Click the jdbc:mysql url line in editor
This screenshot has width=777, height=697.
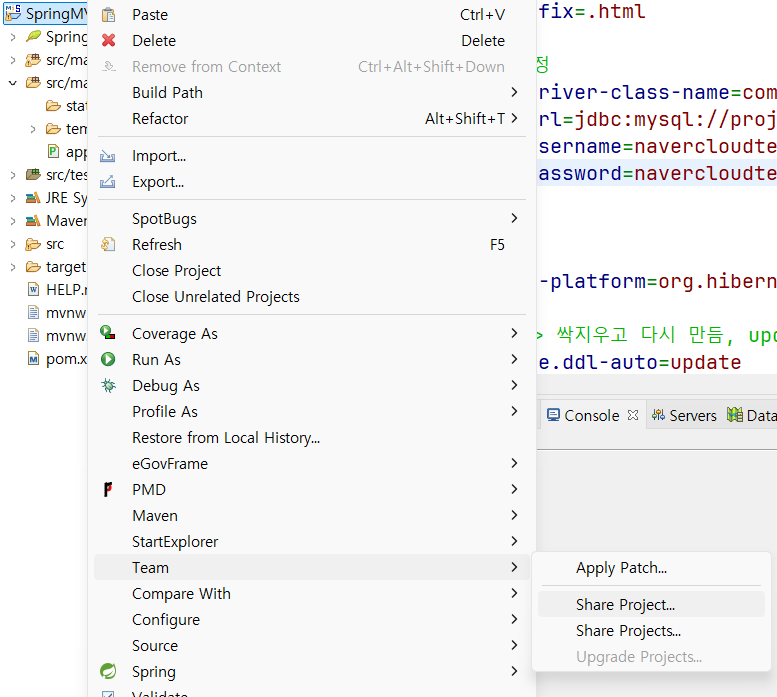coord(657,119)
